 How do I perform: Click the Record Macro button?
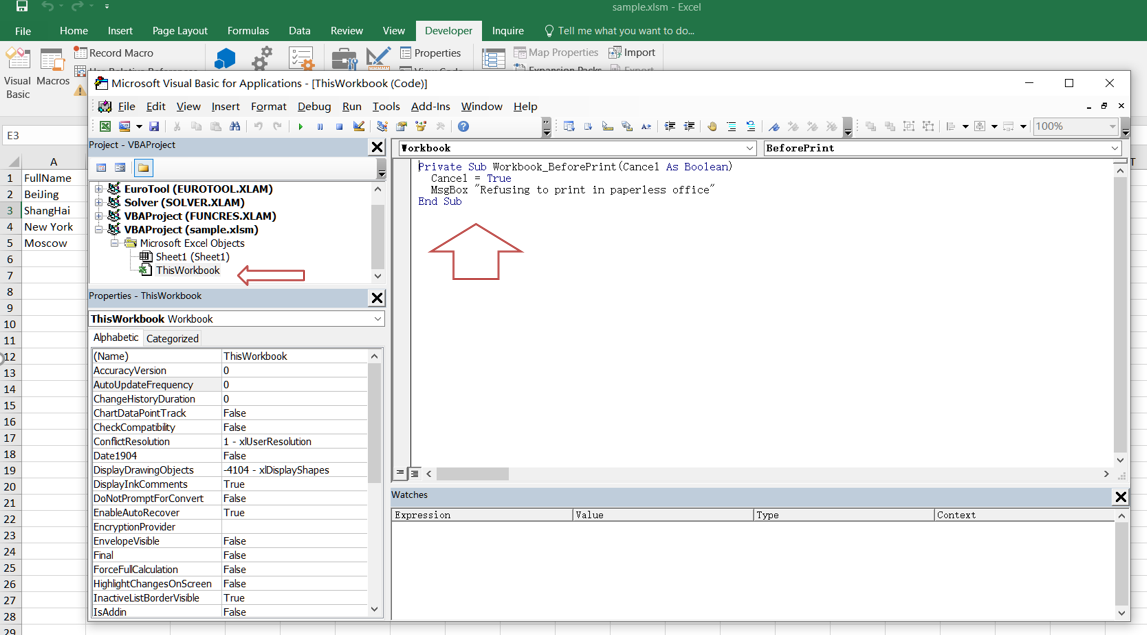point(114,53)
